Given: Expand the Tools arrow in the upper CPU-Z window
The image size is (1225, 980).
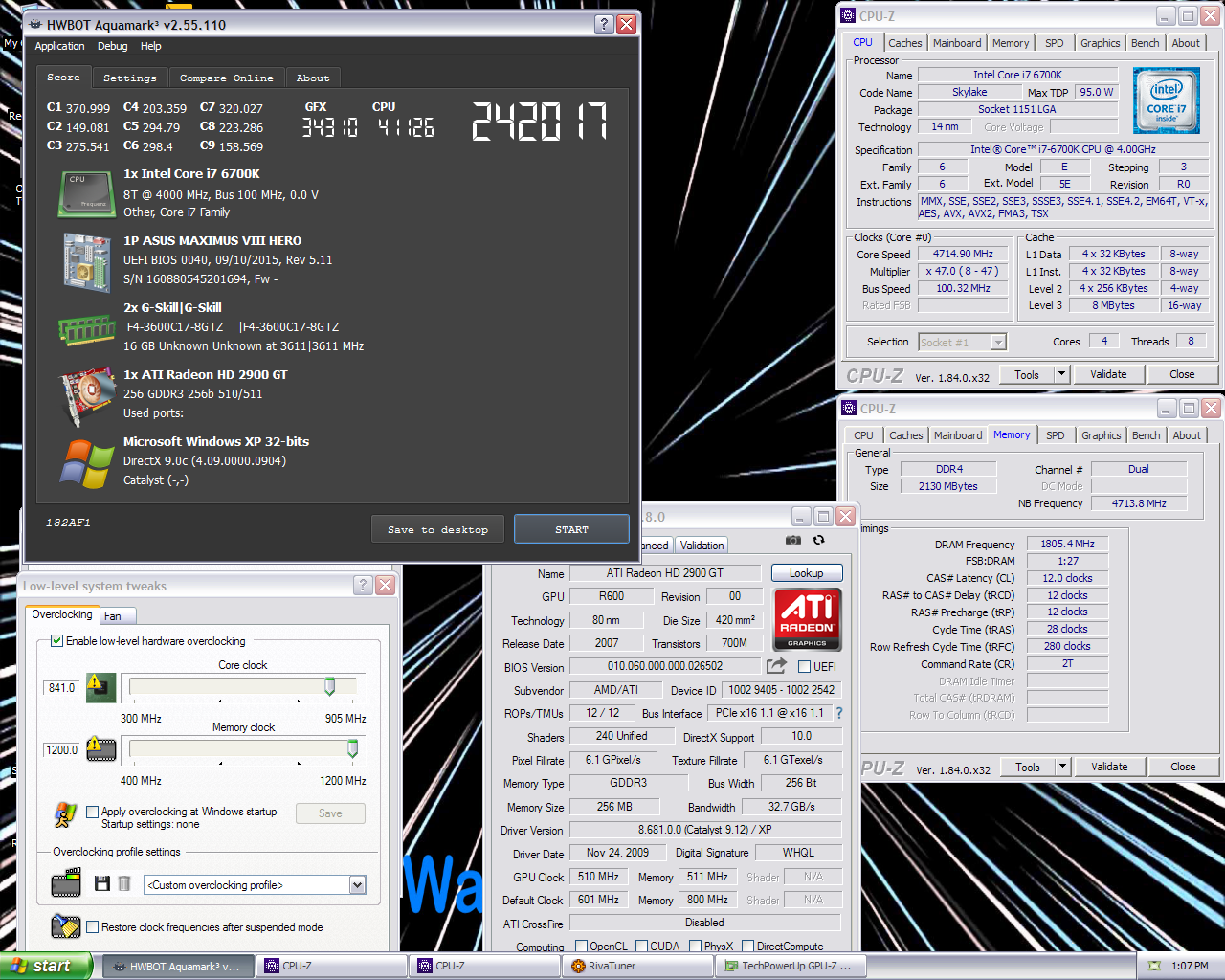Looking at the screenshot, I should coord(1061,374).
